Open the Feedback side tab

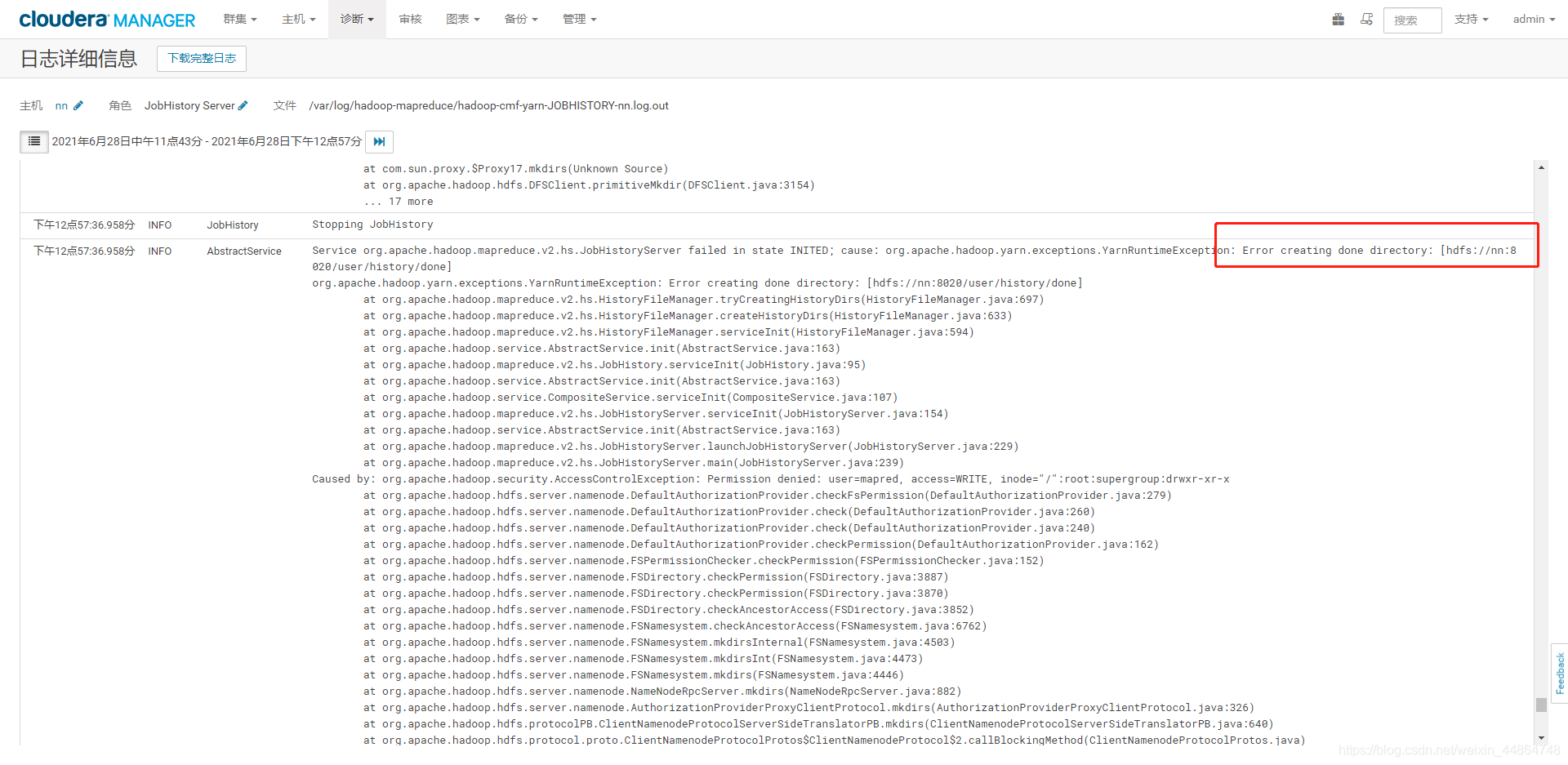coord(1560,673)
